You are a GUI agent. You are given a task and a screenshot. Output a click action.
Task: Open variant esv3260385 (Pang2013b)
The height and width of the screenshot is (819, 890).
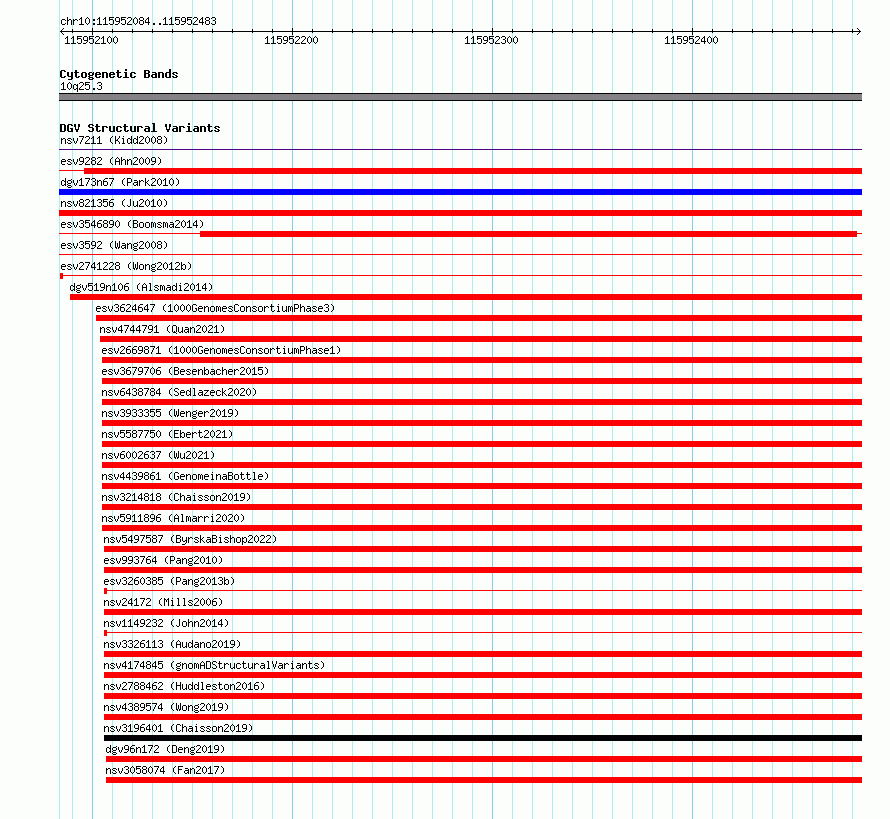[x=169, y=581]
